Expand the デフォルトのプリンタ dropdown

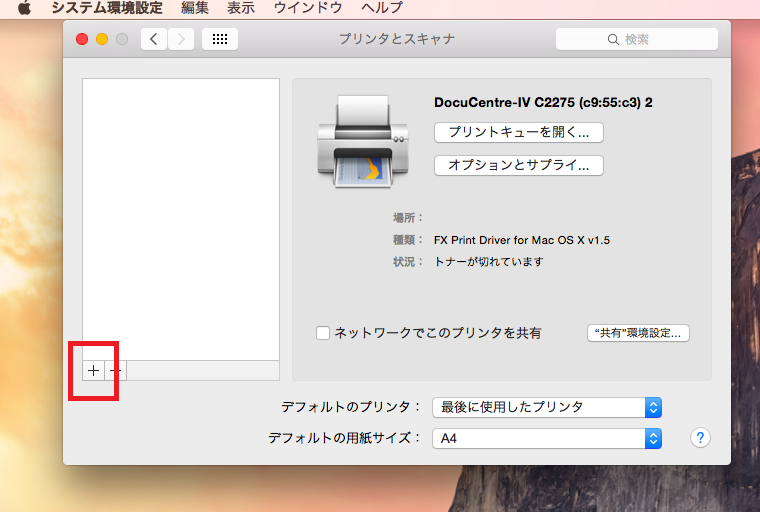[547, 407]
